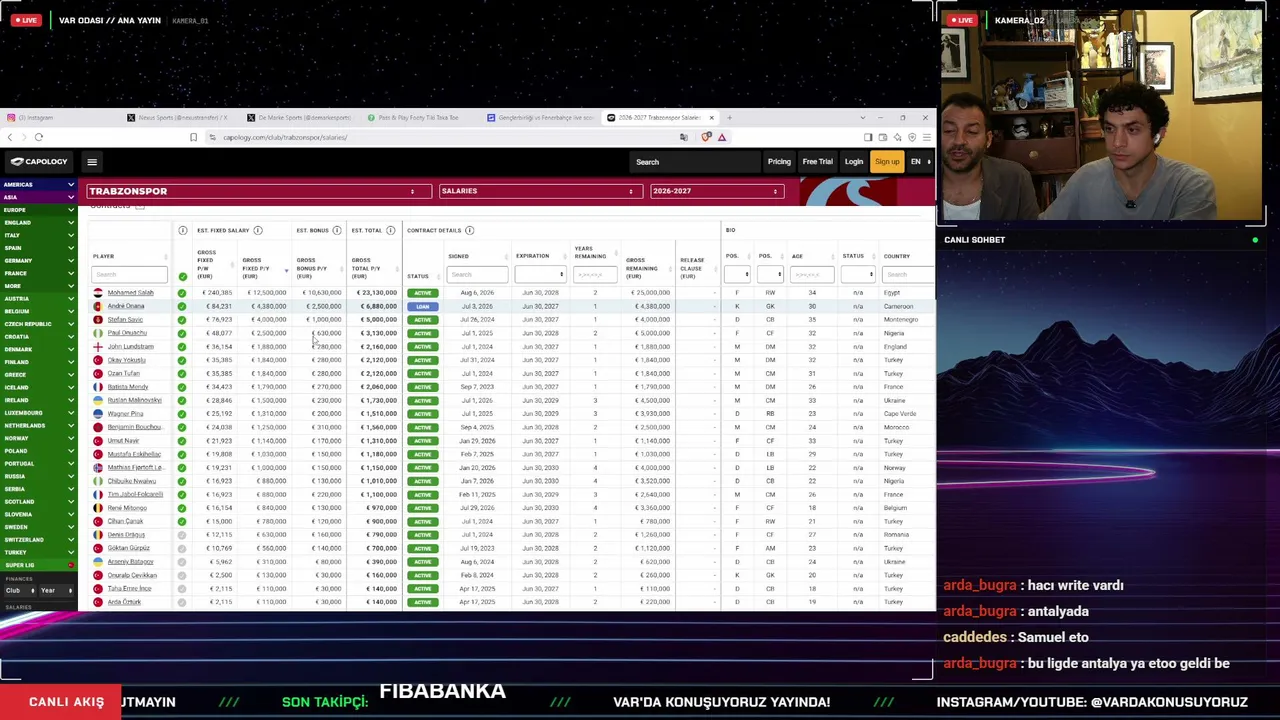
Task: Open the Free Trial page
Action: [817, 162]
